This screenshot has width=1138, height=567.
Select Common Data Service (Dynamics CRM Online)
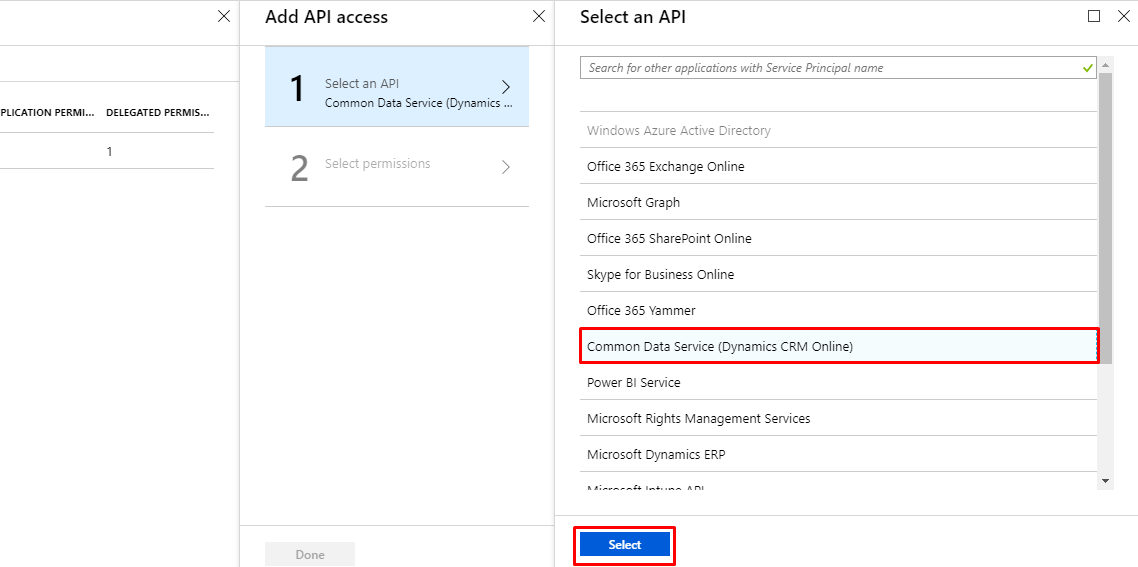point(720,347)
